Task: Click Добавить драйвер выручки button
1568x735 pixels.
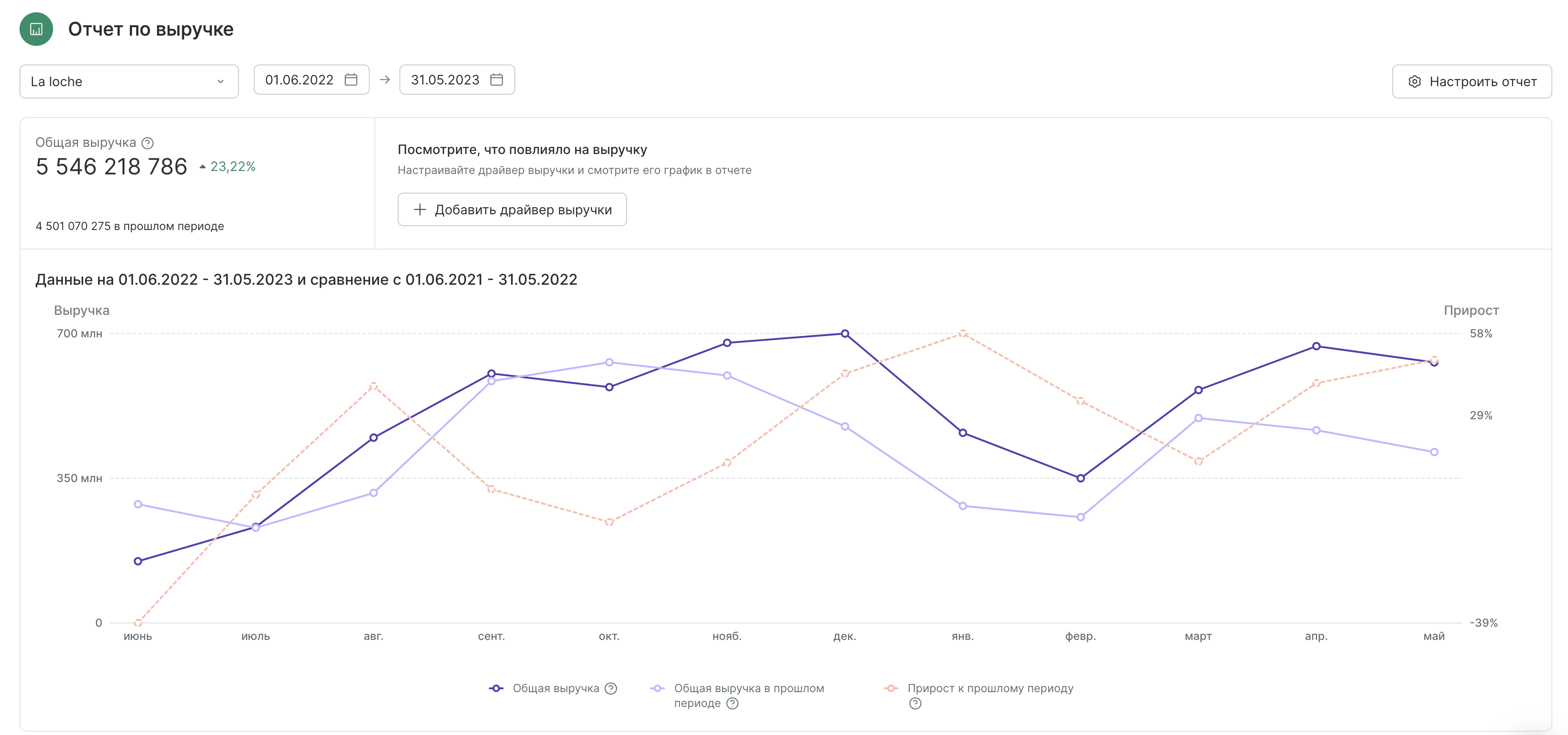Action: (x=512, y=209)
